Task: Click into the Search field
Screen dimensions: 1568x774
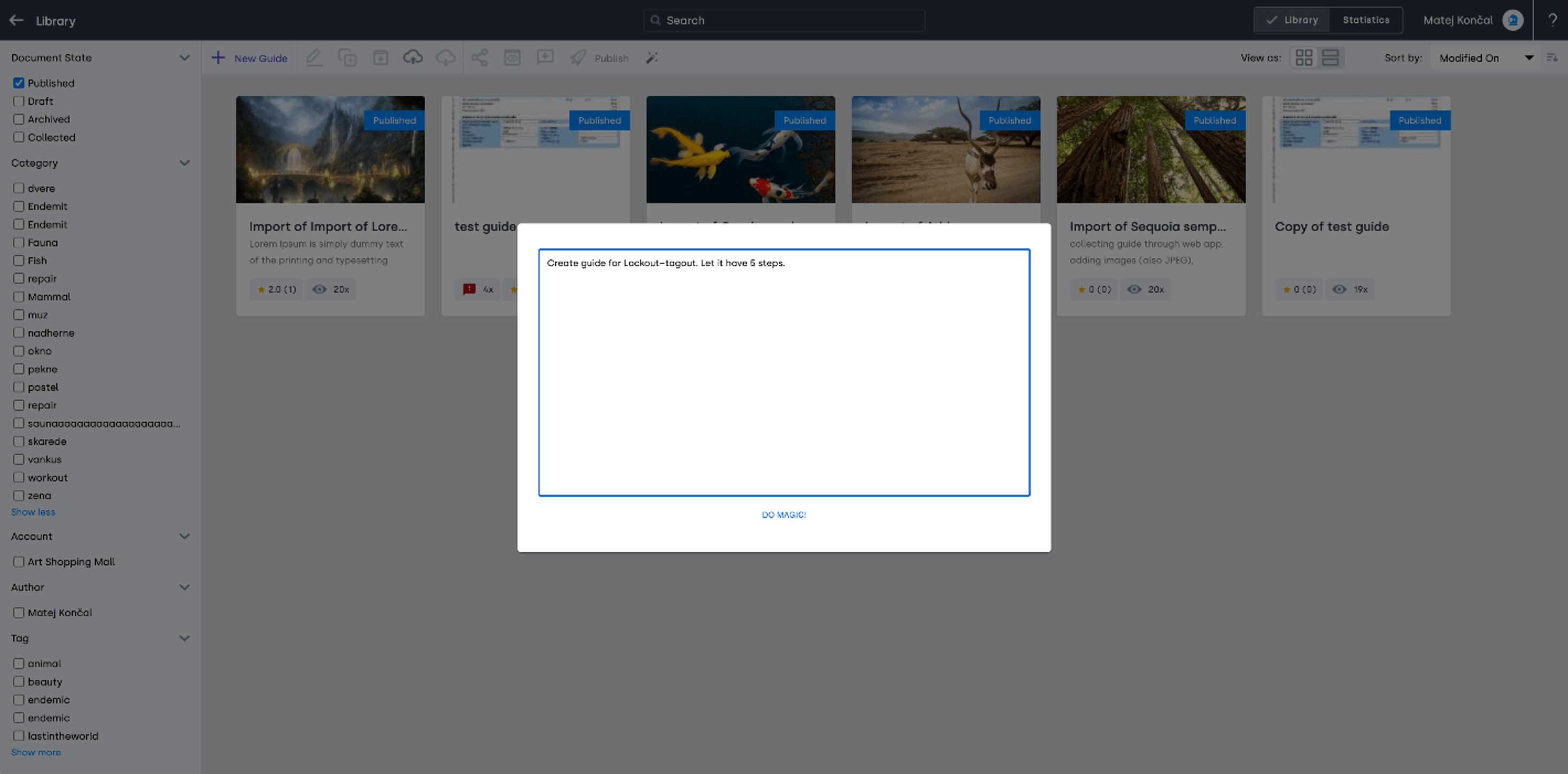Action: 784,20
